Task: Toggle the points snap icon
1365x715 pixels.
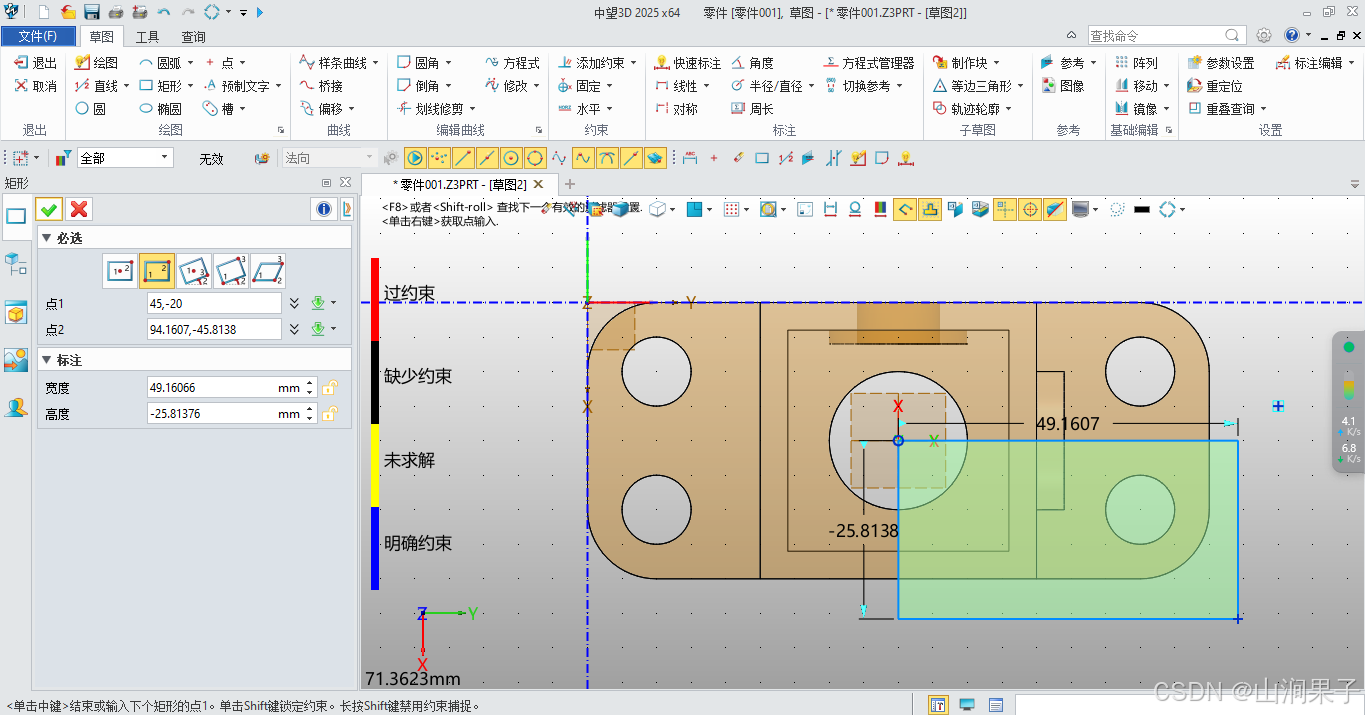Action: [439, 158]
